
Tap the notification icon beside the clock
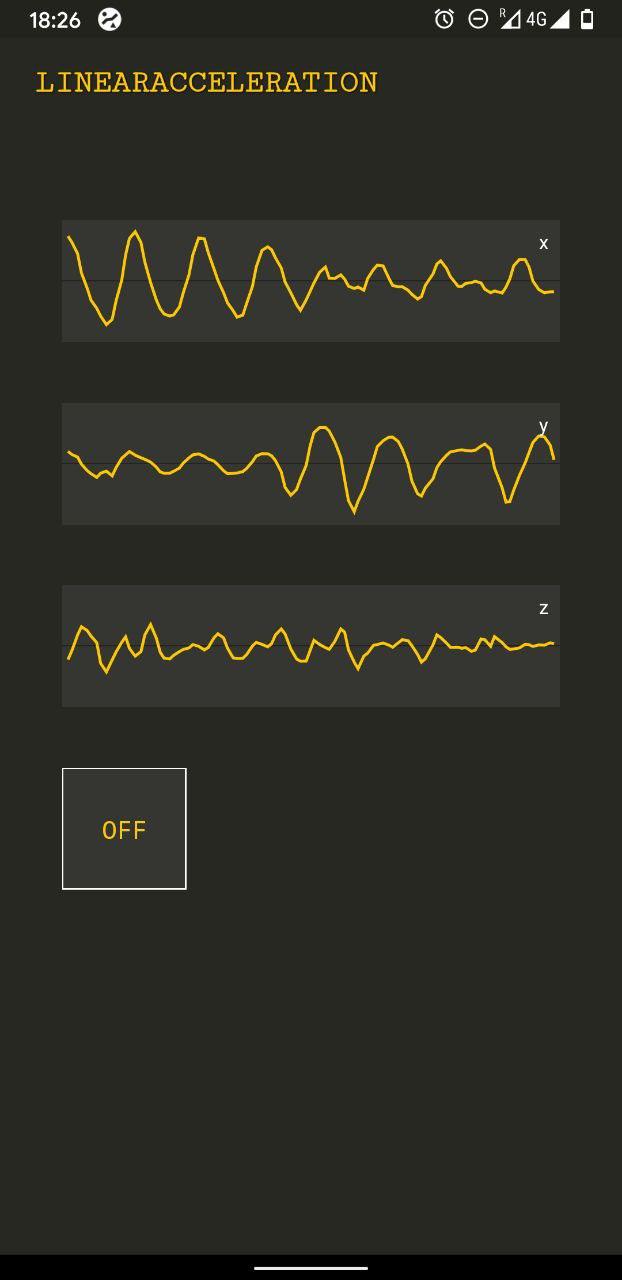tap(110, 19)
